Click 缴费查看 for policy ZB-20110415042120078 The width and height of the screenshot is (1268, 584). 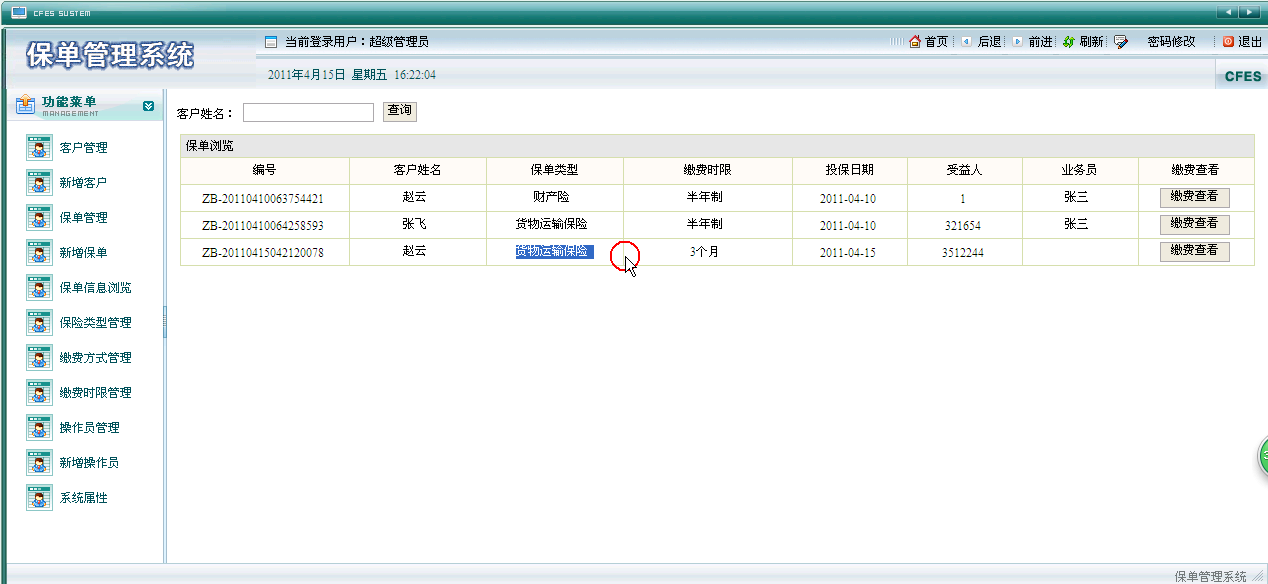(x=1194, y=251)
